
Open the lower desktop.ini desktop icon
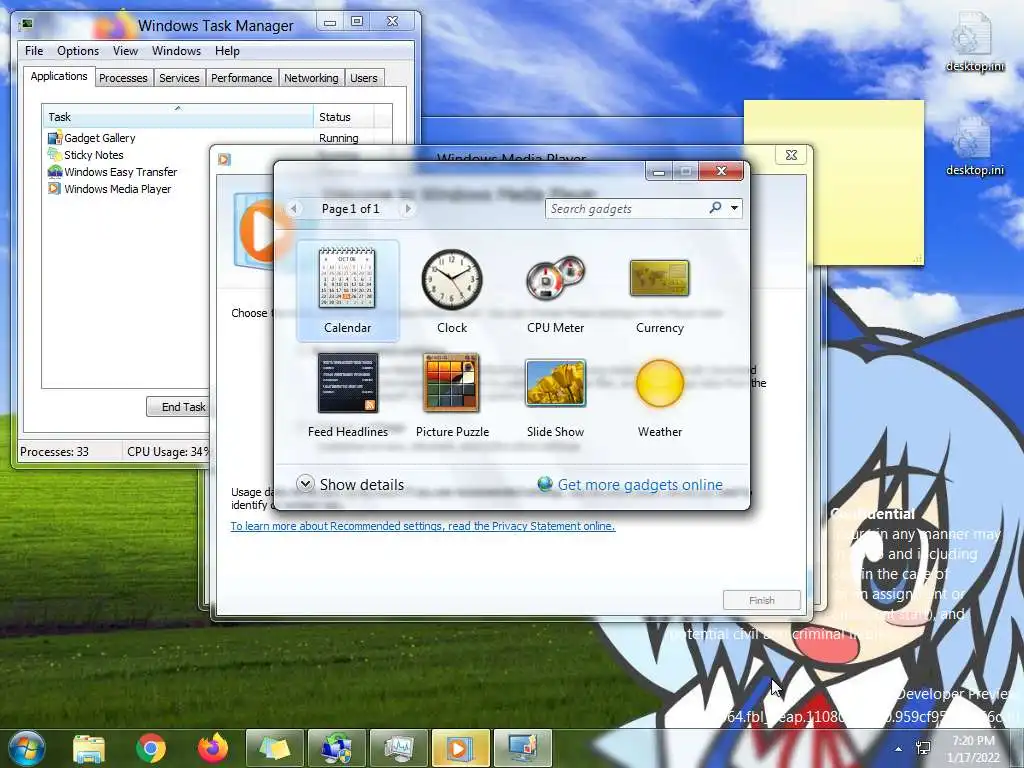974,146
